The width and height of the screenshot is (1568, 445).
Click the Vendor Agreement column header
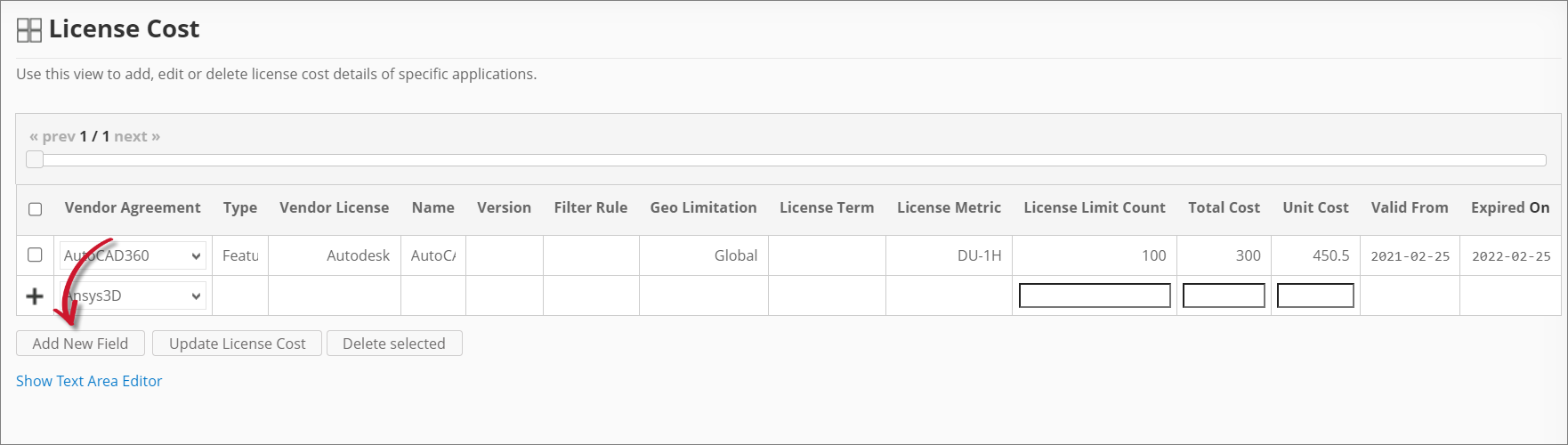[133, 207]
